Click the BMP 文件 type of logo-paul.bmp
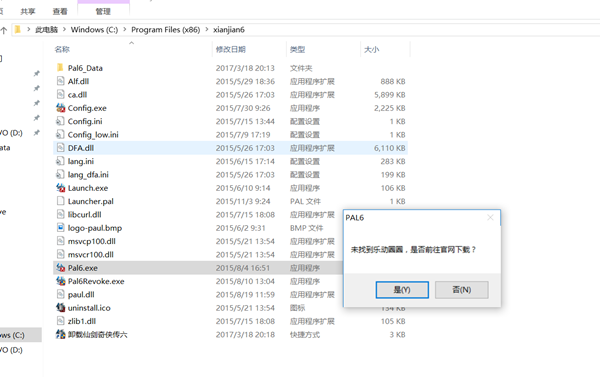The width and height of the screenshot is (600, 377). pos(307,228)
